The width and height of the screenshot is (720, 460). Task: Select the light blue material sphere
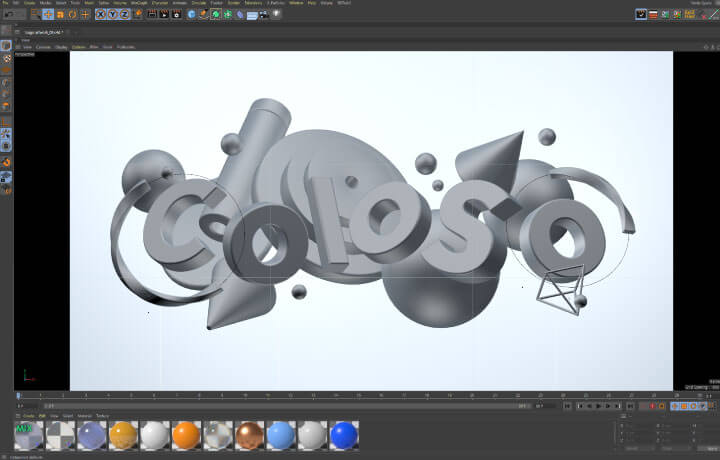pyautogui.click(x=281, y=435)
